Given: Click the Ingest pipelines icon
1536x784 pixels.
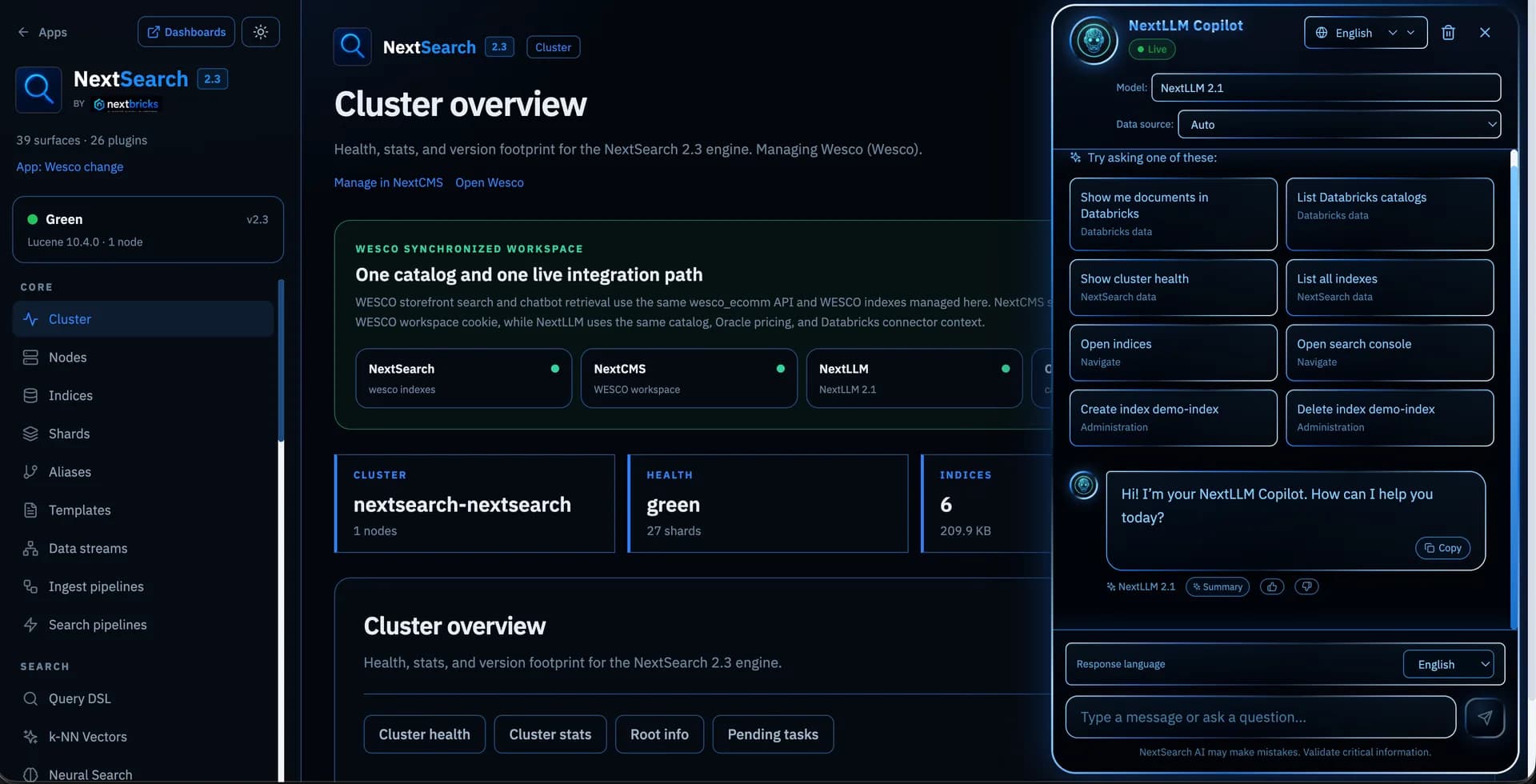Looking at the screenshot, I should pyautogui.click(x=30, y=586).
